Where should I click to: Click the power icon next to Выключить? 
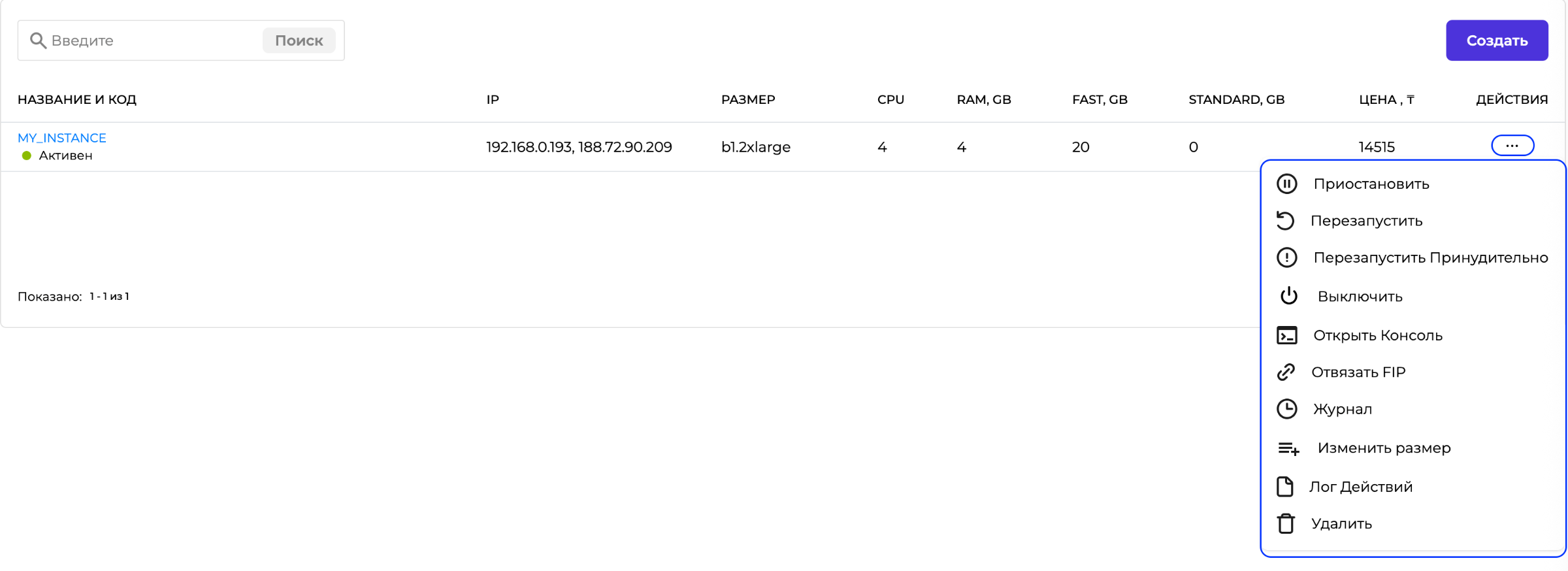tap(1288, 296)
